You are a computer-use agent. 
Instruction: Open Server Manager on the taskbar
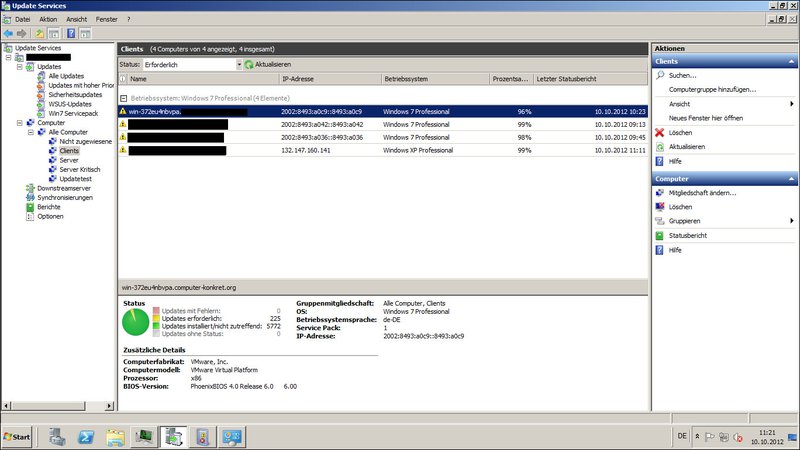(x=57, y=437)
